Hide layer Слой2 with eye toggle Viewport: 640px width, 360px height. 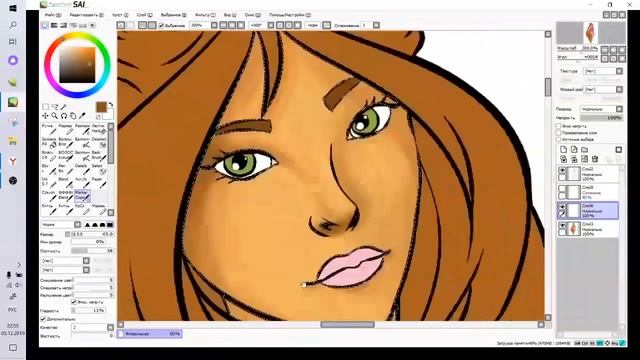coord(562,170)
